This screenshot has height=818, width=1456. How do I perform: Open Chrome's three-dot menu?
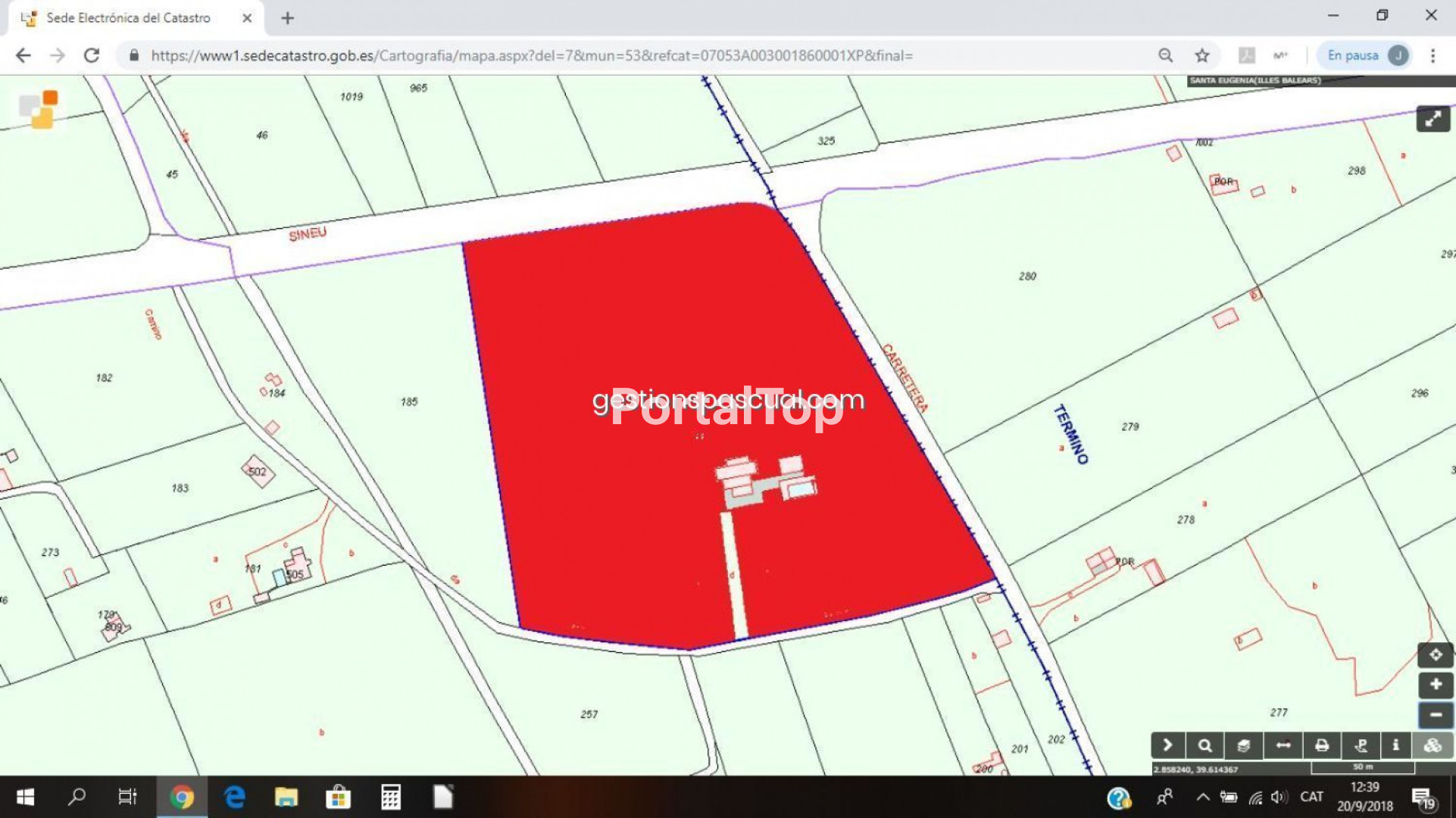[1433, 55]
